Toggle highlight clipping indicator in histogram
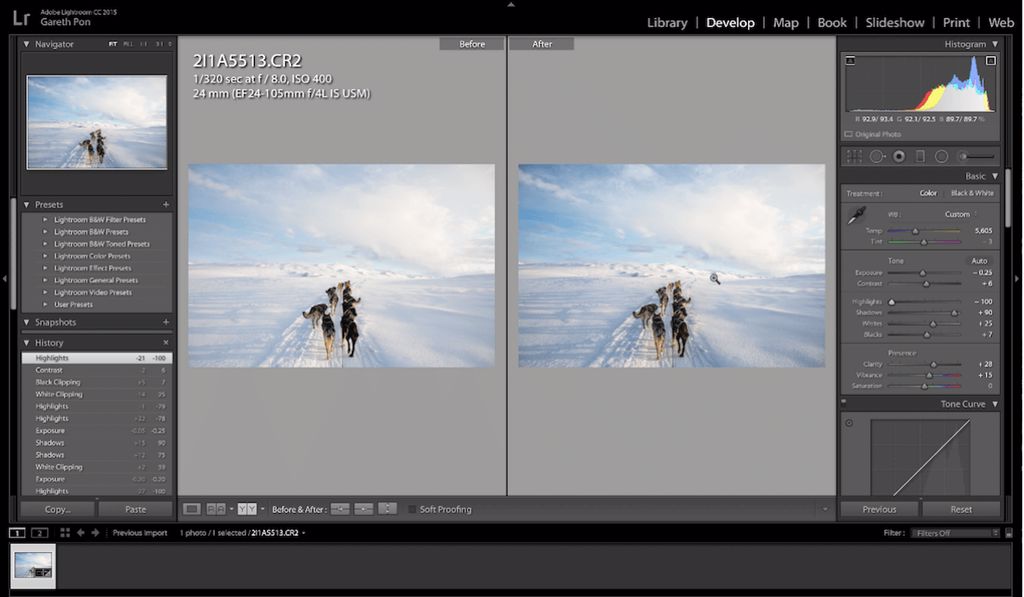 click(991, 61)
